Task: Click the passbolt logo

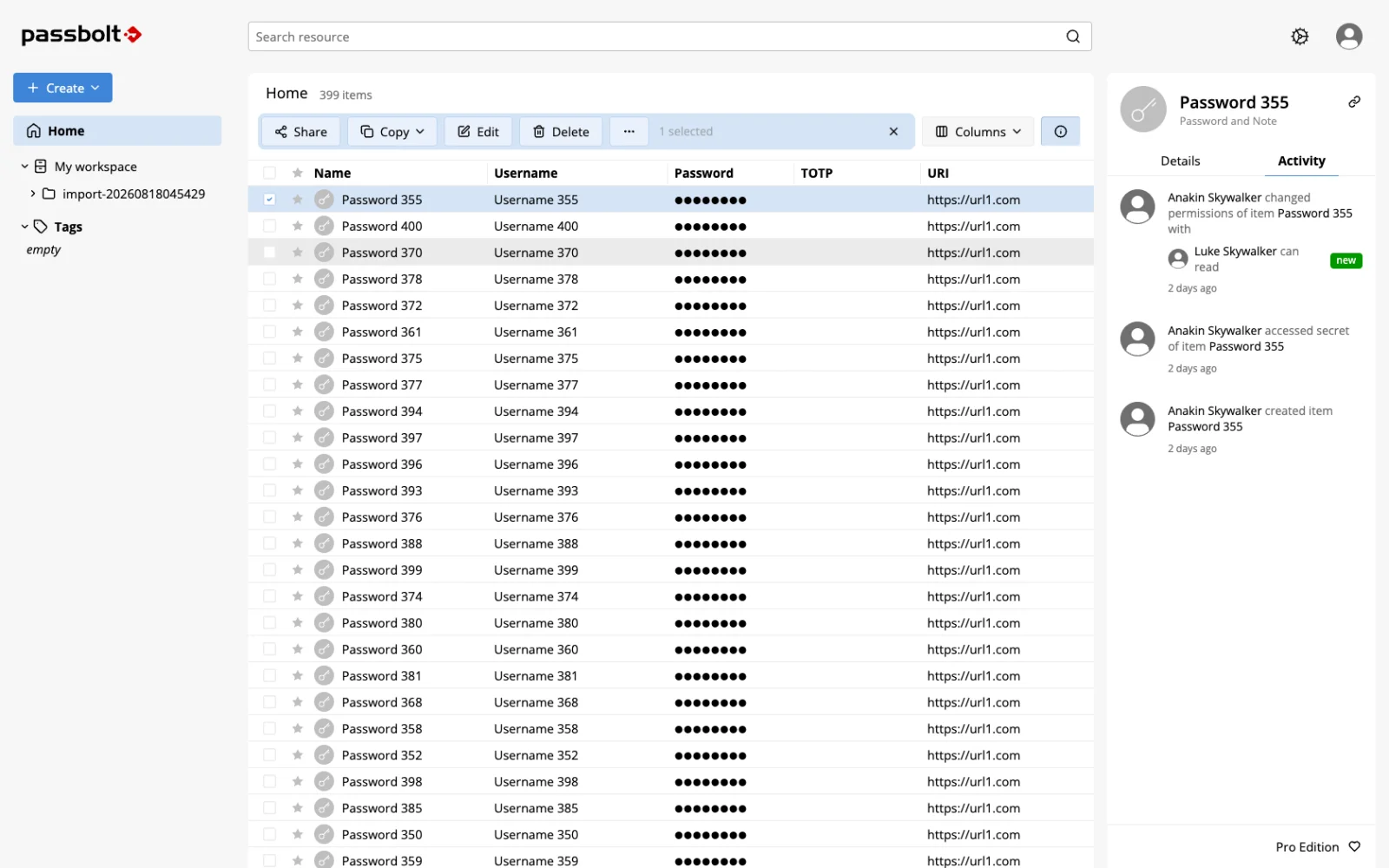Action: tap(82, 35)
